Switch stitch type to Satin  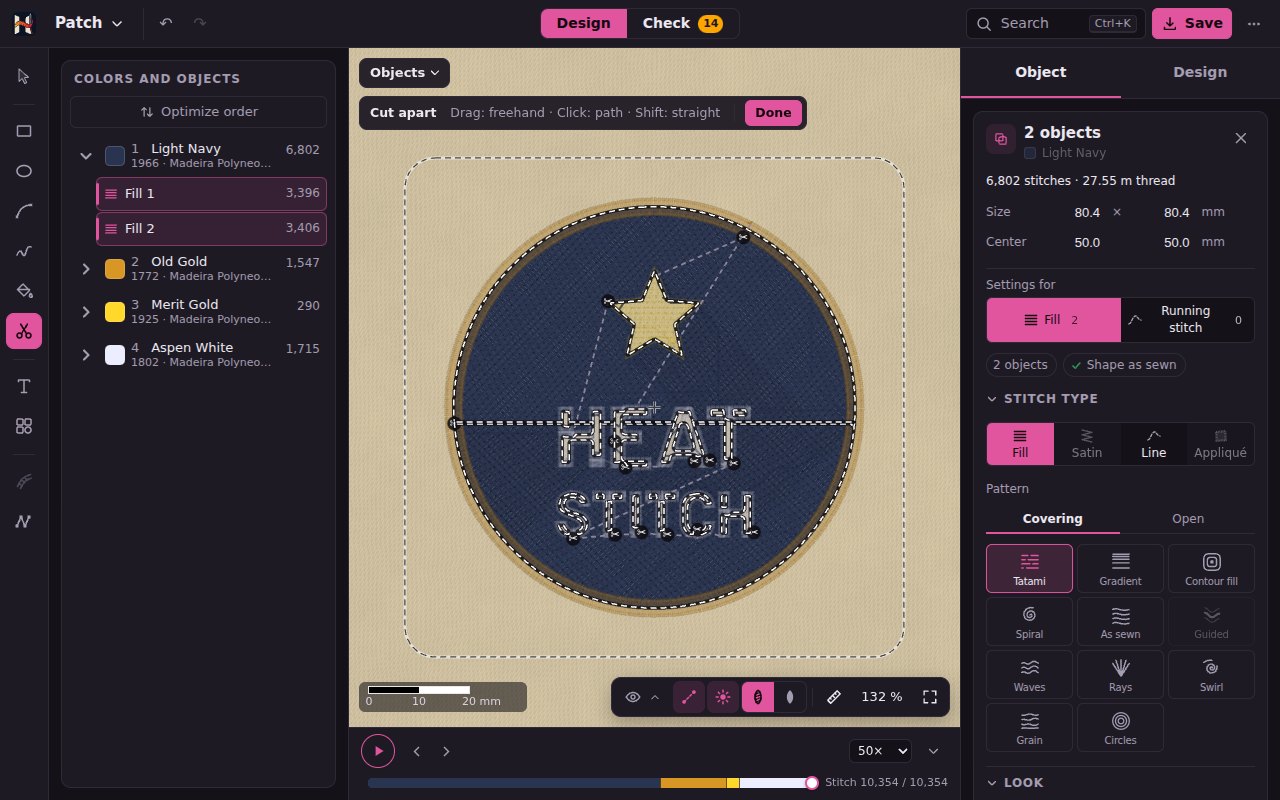pos(1087,444)
